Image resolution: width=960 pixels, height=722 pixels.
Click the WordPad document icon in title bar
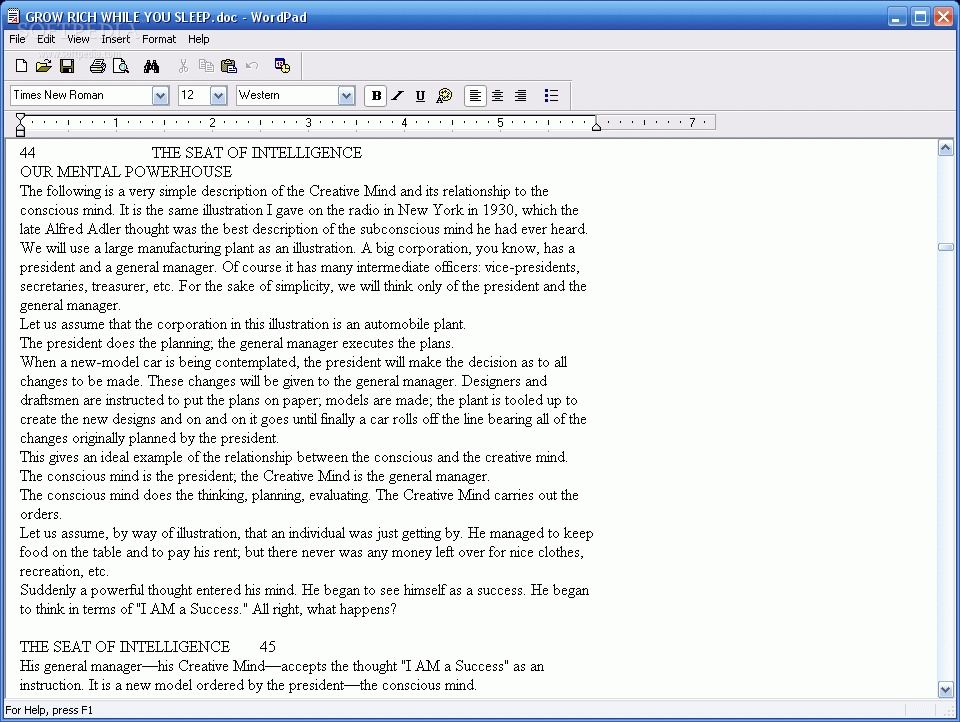pos(13,17)
